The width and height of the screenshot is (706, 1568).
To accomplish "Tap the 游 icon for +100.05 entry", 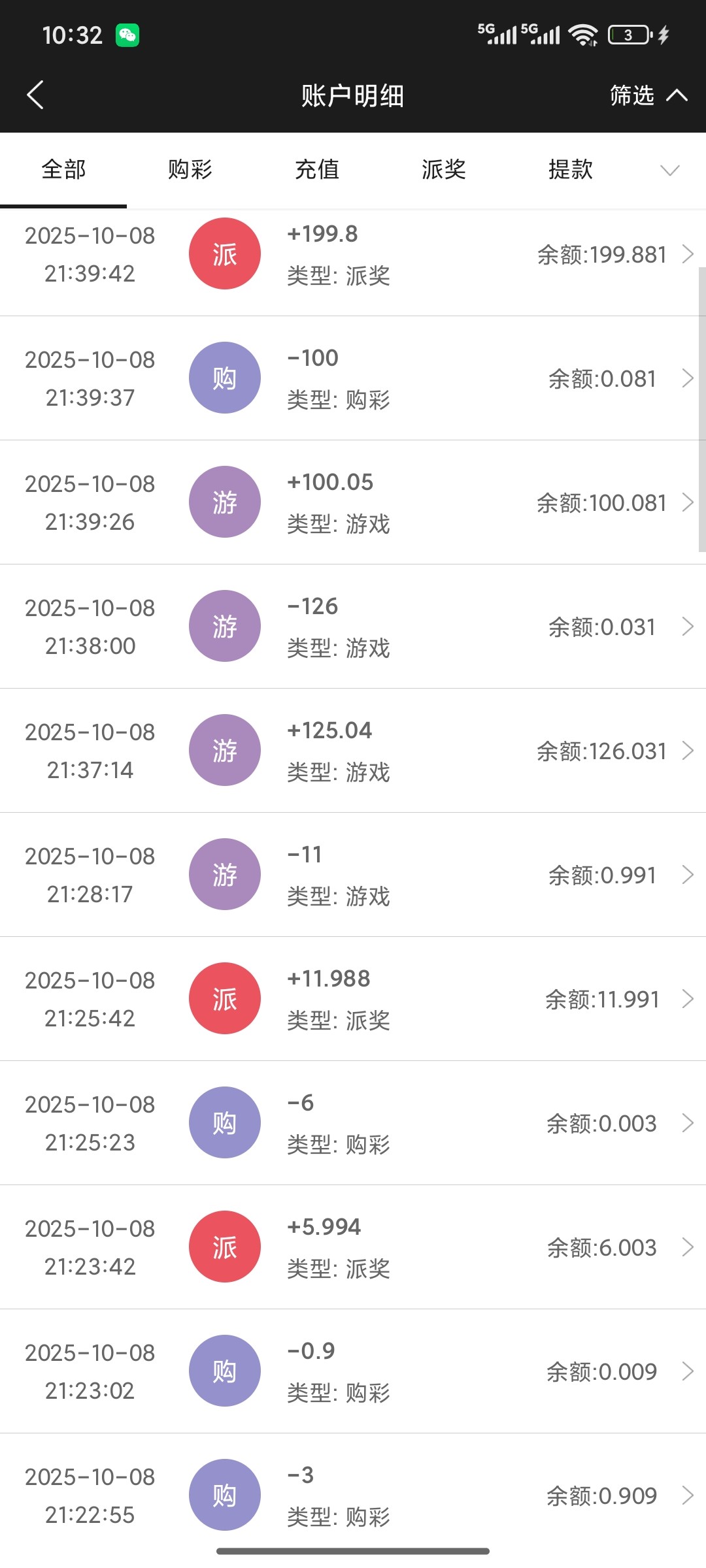I will 224,502.
